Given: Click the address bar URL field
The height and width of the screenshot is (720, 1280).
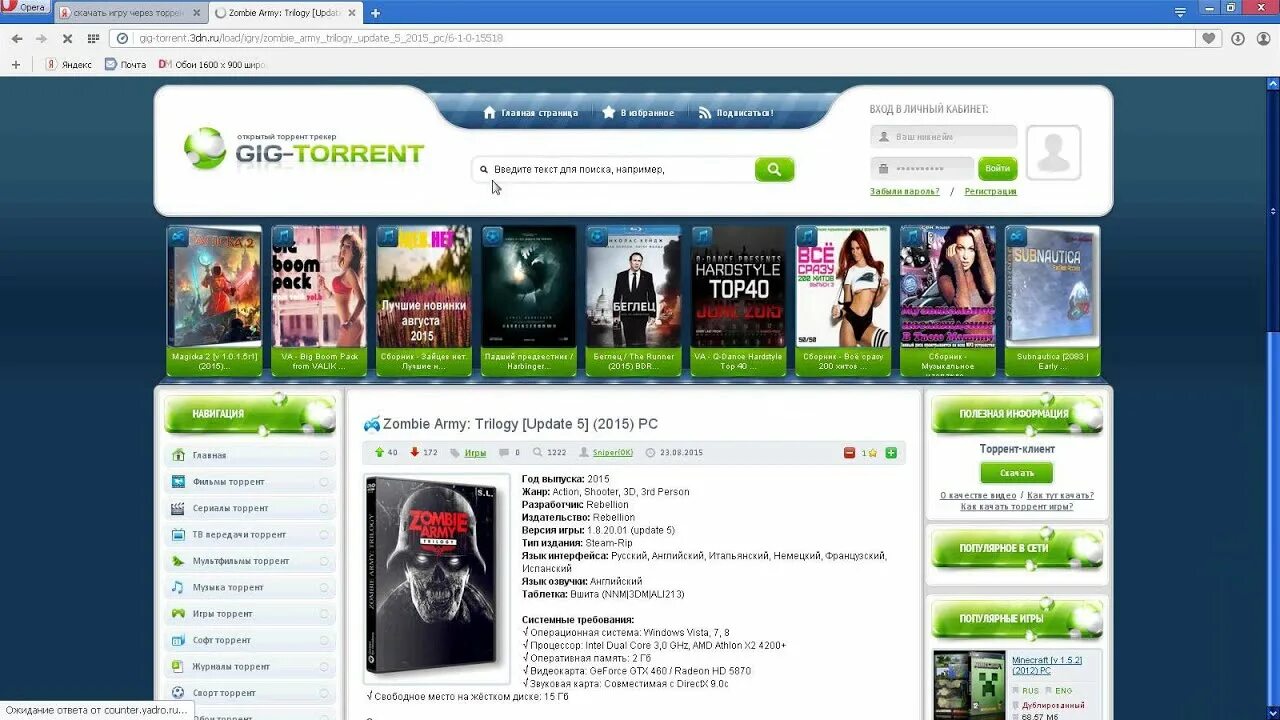Looking at the screenshot, I should [653, 38].
